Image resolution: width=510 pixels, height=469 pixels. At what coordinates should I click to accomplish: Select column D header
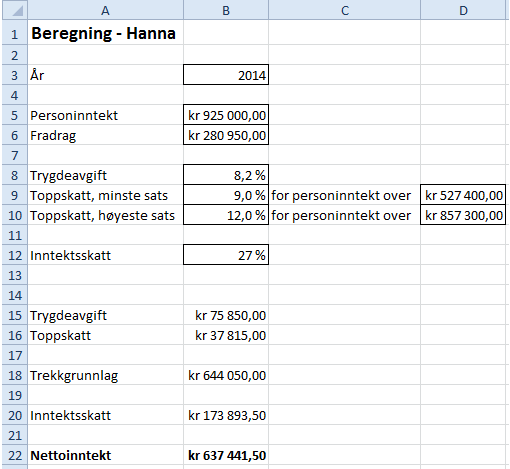coord(463,10)
